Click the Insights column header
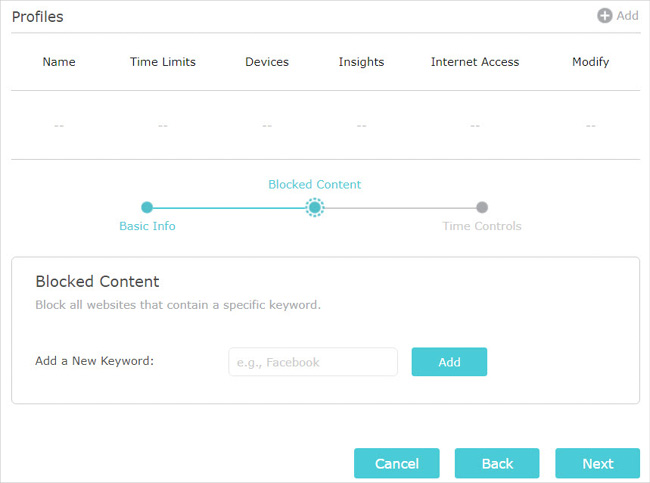The width and height of the screenshot is (650, 483). 361,62
